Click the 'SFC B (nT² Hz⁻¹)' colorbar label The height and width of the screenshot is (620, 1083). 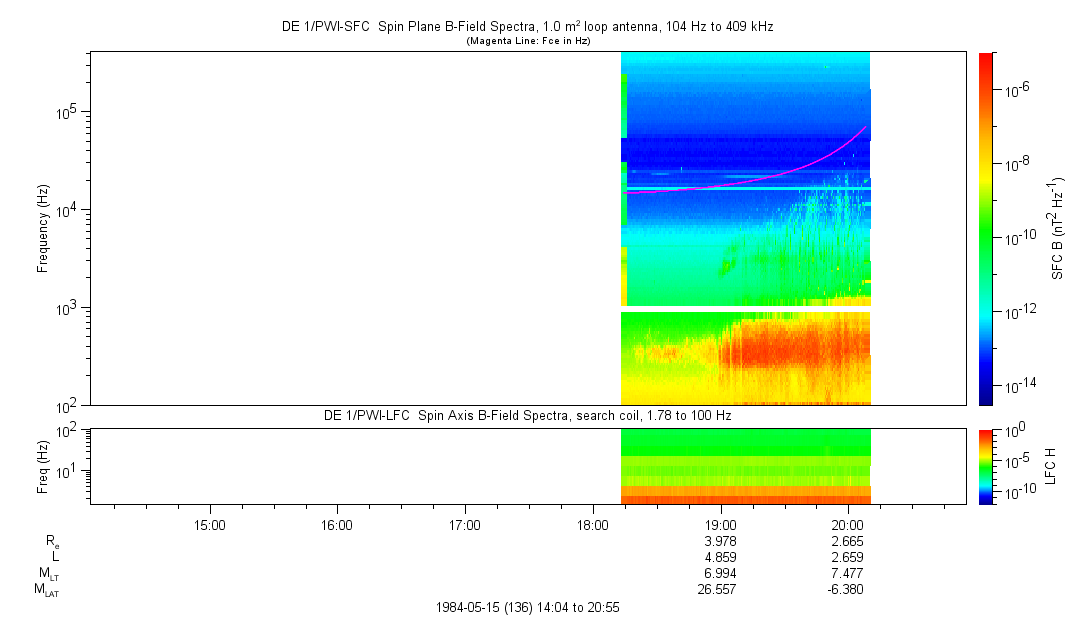(x=1056, y=228)
